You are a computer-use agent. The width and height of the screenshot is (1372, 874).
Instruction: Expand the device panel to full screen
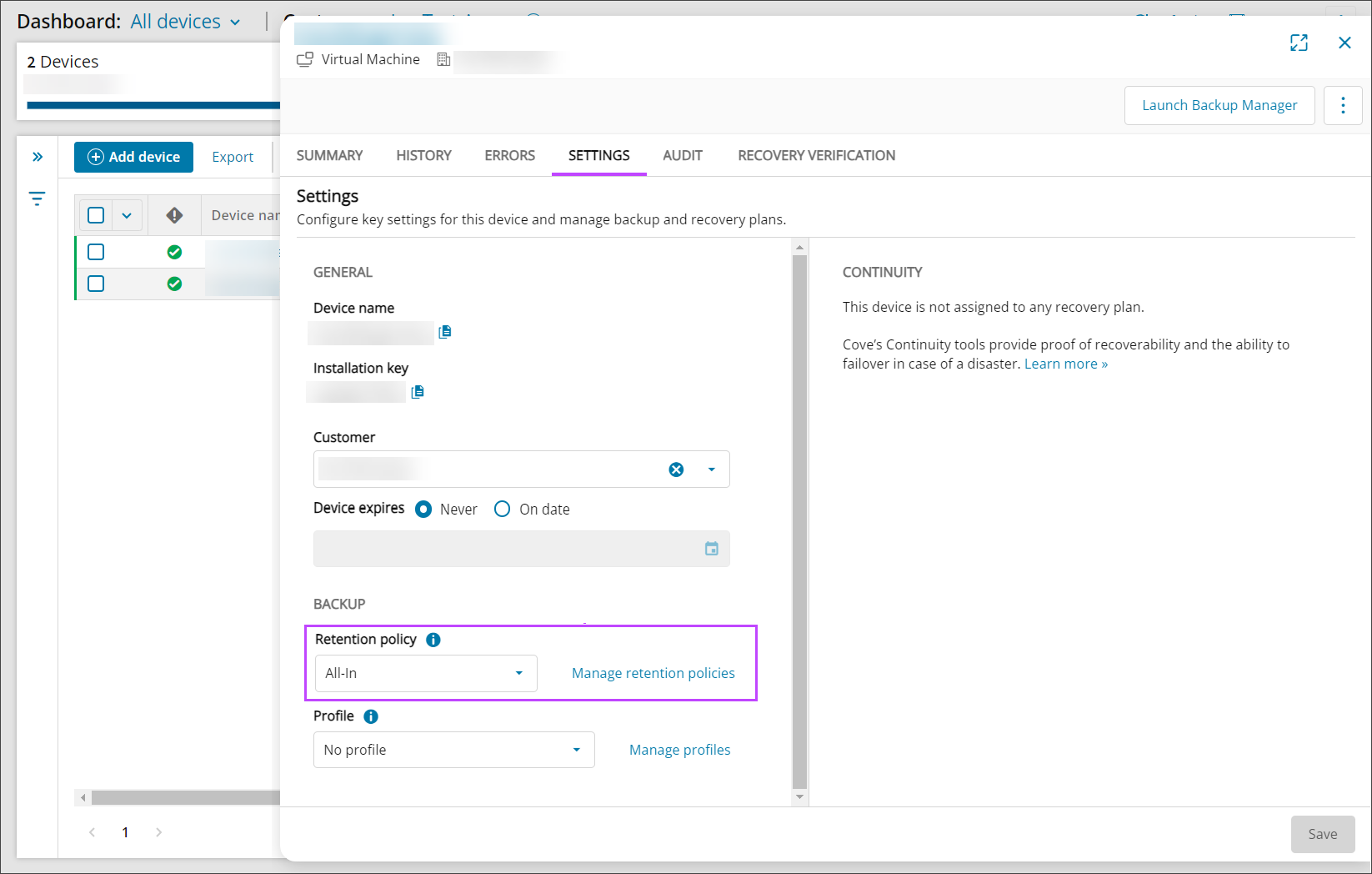pyautogui.click(x=1299, y=43)
